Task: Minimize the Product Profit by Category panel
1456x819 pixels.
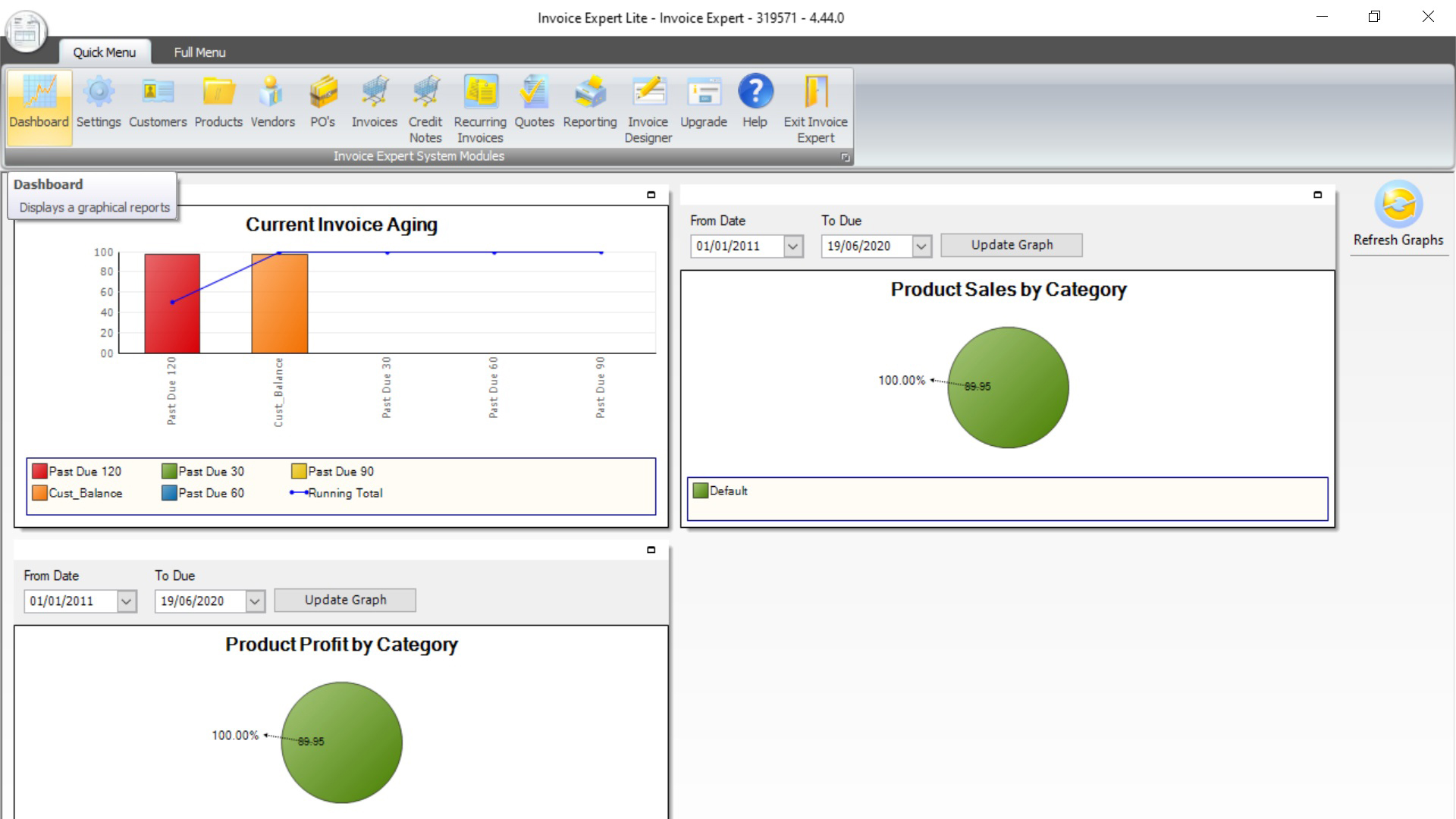Action: coord(651,550)
